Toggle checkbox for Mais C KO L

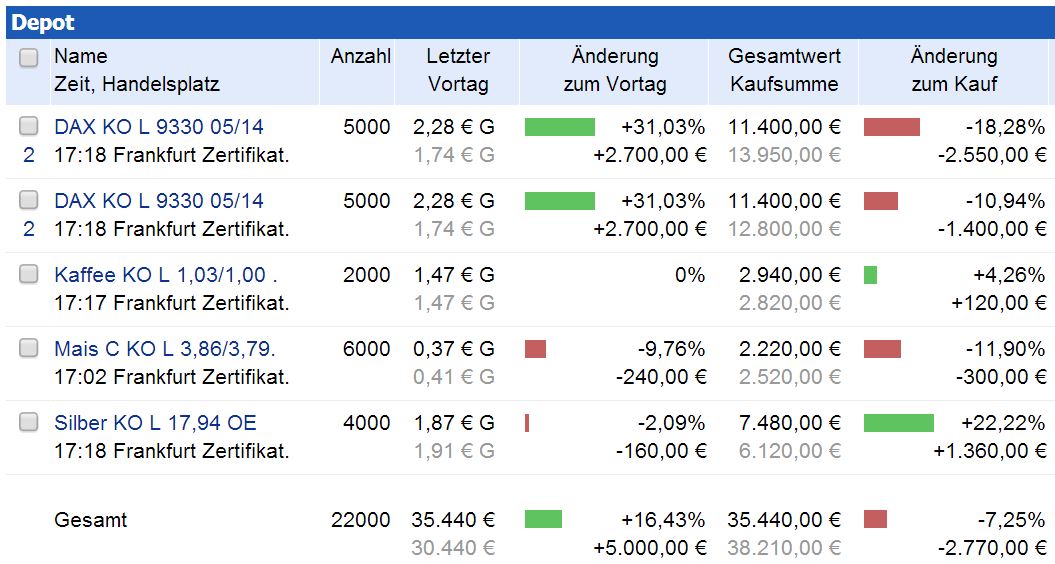(x=29, y=348)
